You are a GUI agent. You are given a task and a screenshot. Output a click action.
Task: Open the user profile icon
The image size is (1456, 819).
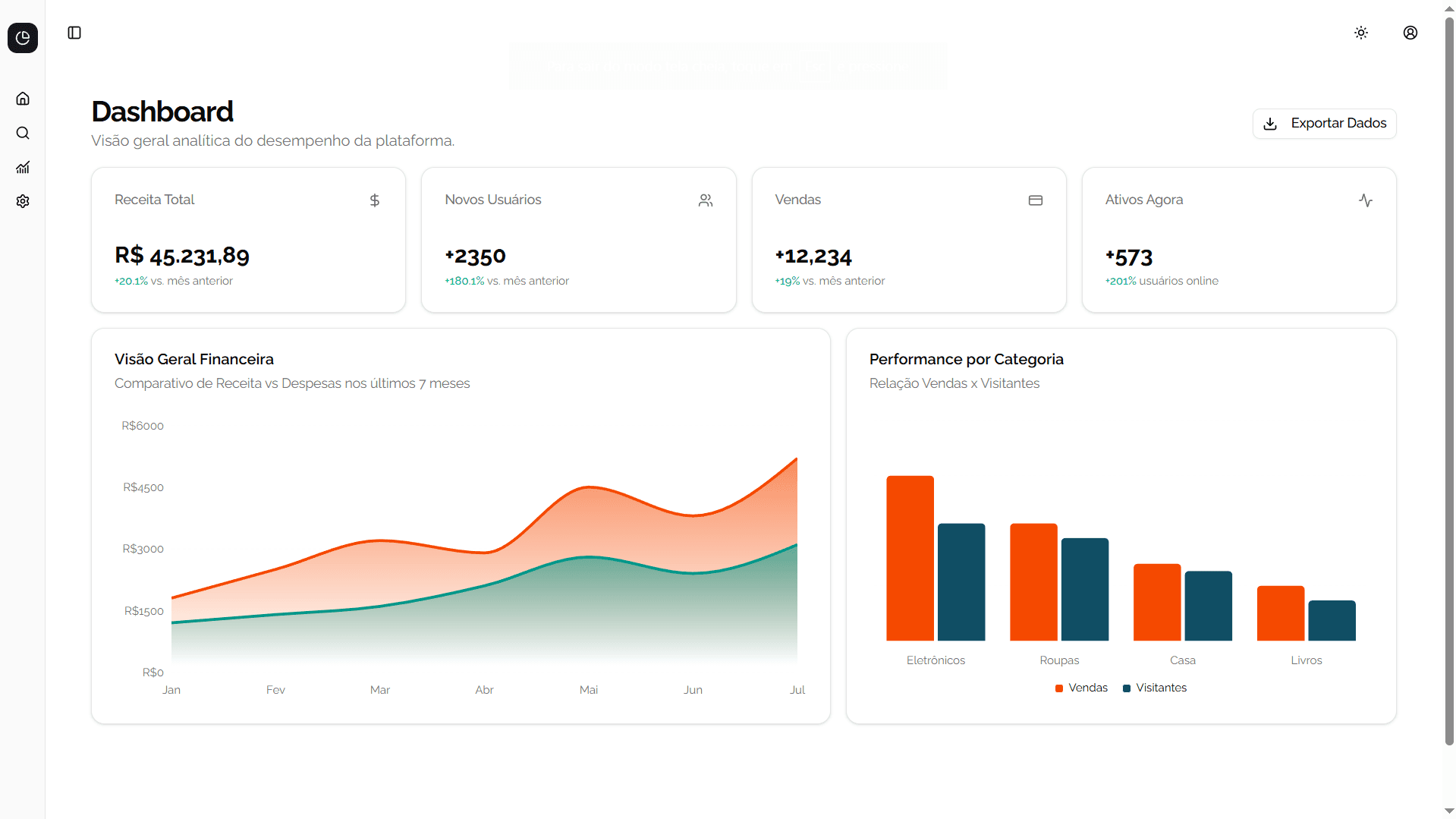click(x=1410, y=33)
